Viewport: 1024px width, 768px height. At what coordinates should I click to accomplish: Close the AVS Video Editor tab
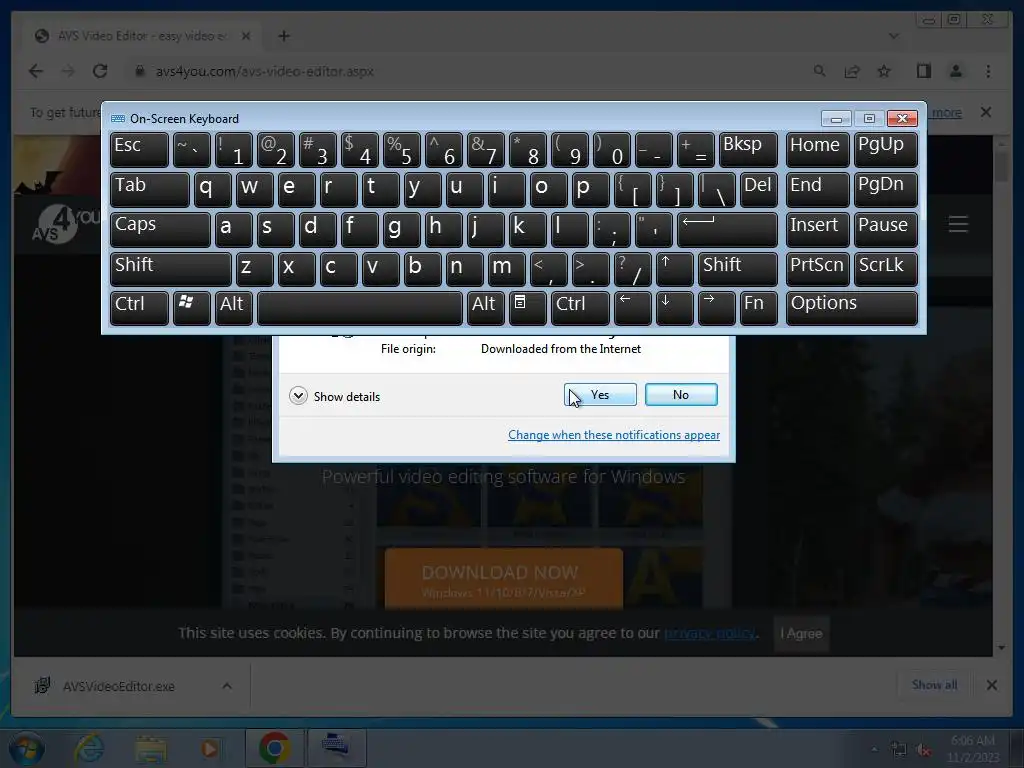click(246, 36)
